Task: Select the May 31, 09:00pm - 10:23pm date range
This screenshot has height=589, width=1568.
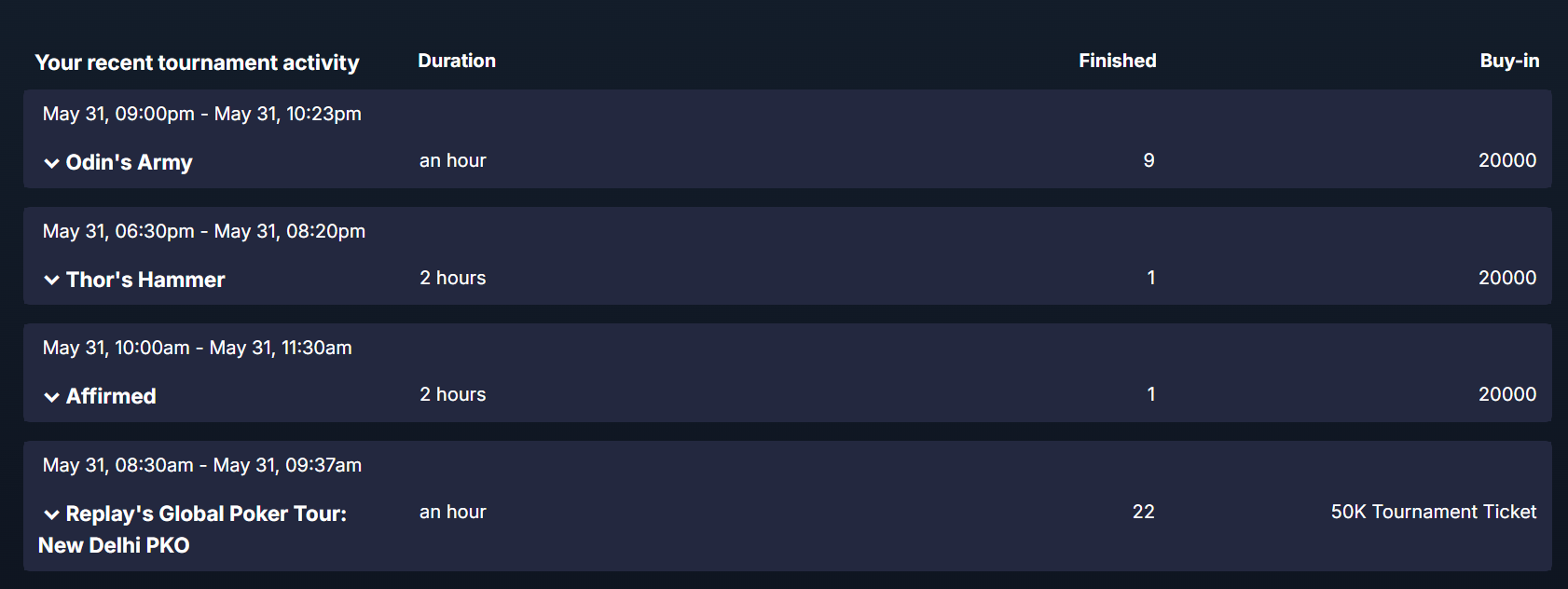Action: pyautogui.click(x=202, y=114)
